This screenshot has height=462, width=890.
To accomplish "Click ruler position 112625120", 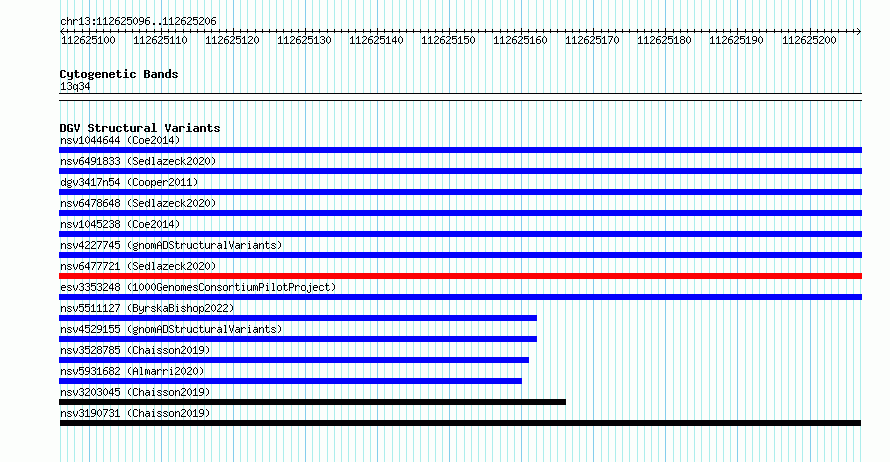I will pyautogui.click(x=232, y=40).
